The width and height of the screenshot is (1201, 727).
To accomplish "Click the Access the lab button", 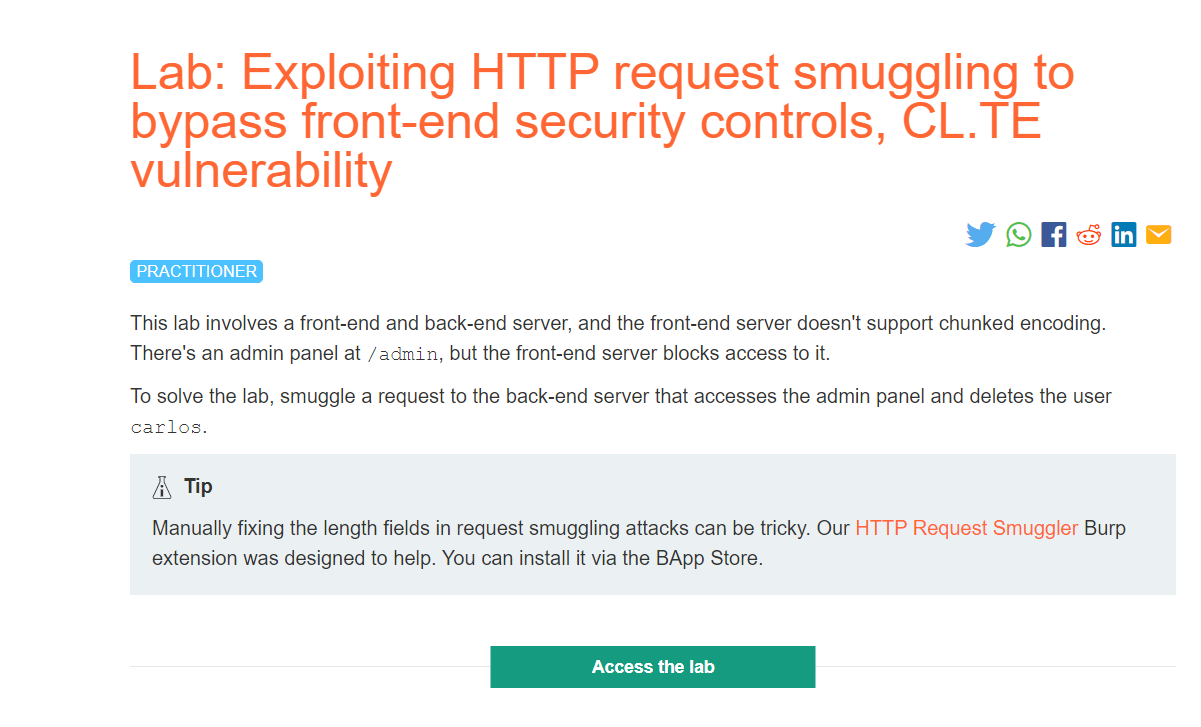I will pos(652,666).
